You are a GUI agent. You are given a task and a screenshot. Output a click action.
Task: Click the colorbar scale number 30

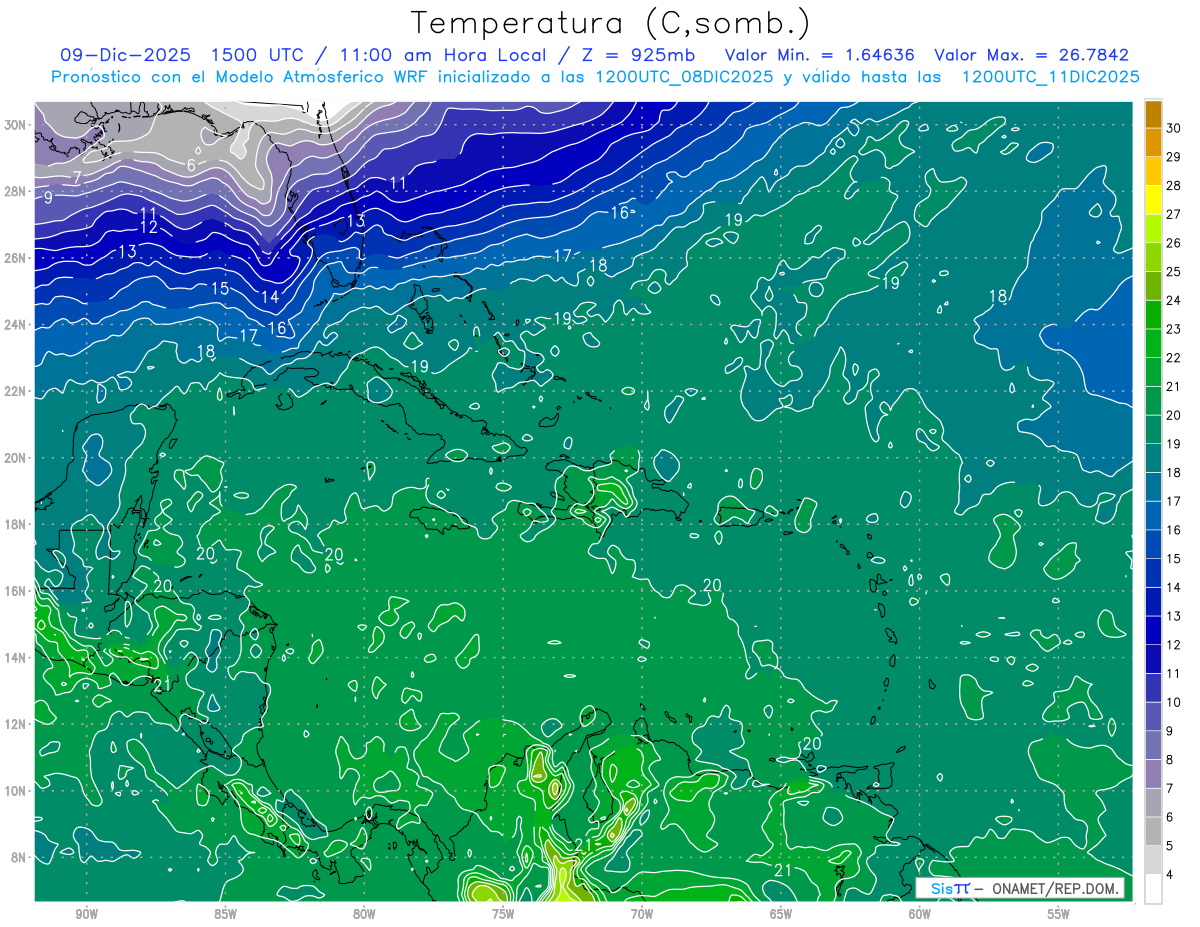pyautogui.click(x=1174, y=128)
